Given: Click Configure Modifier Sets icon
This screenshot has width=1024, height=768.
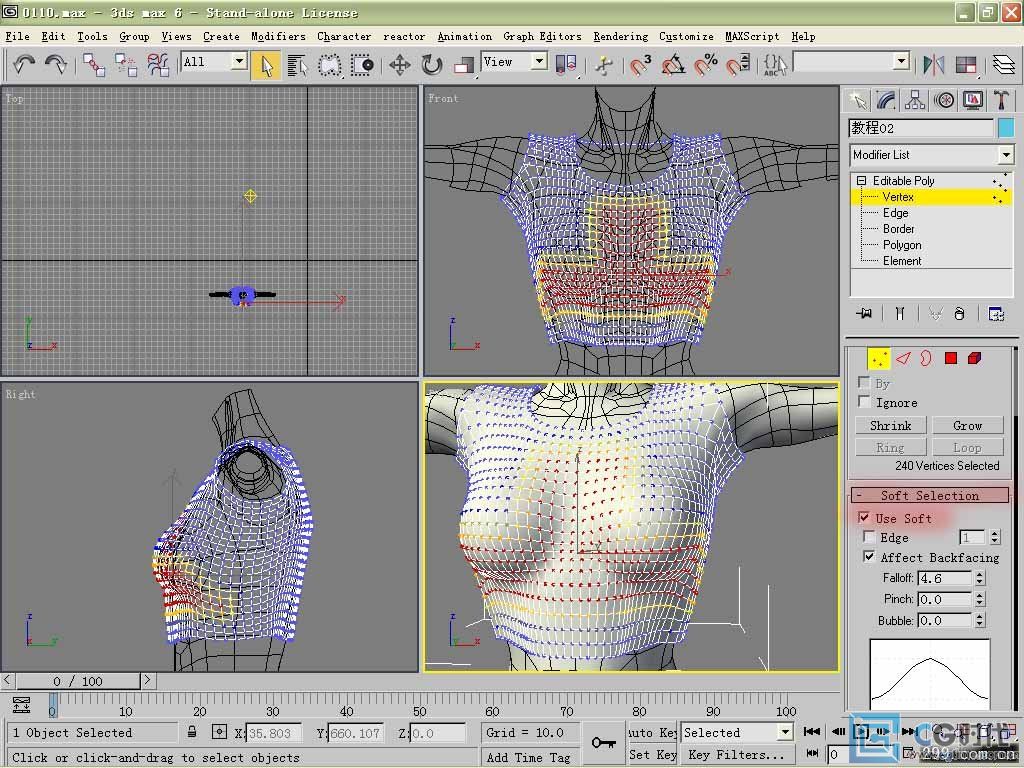Looking at the screenshot, I should point(996,314).
